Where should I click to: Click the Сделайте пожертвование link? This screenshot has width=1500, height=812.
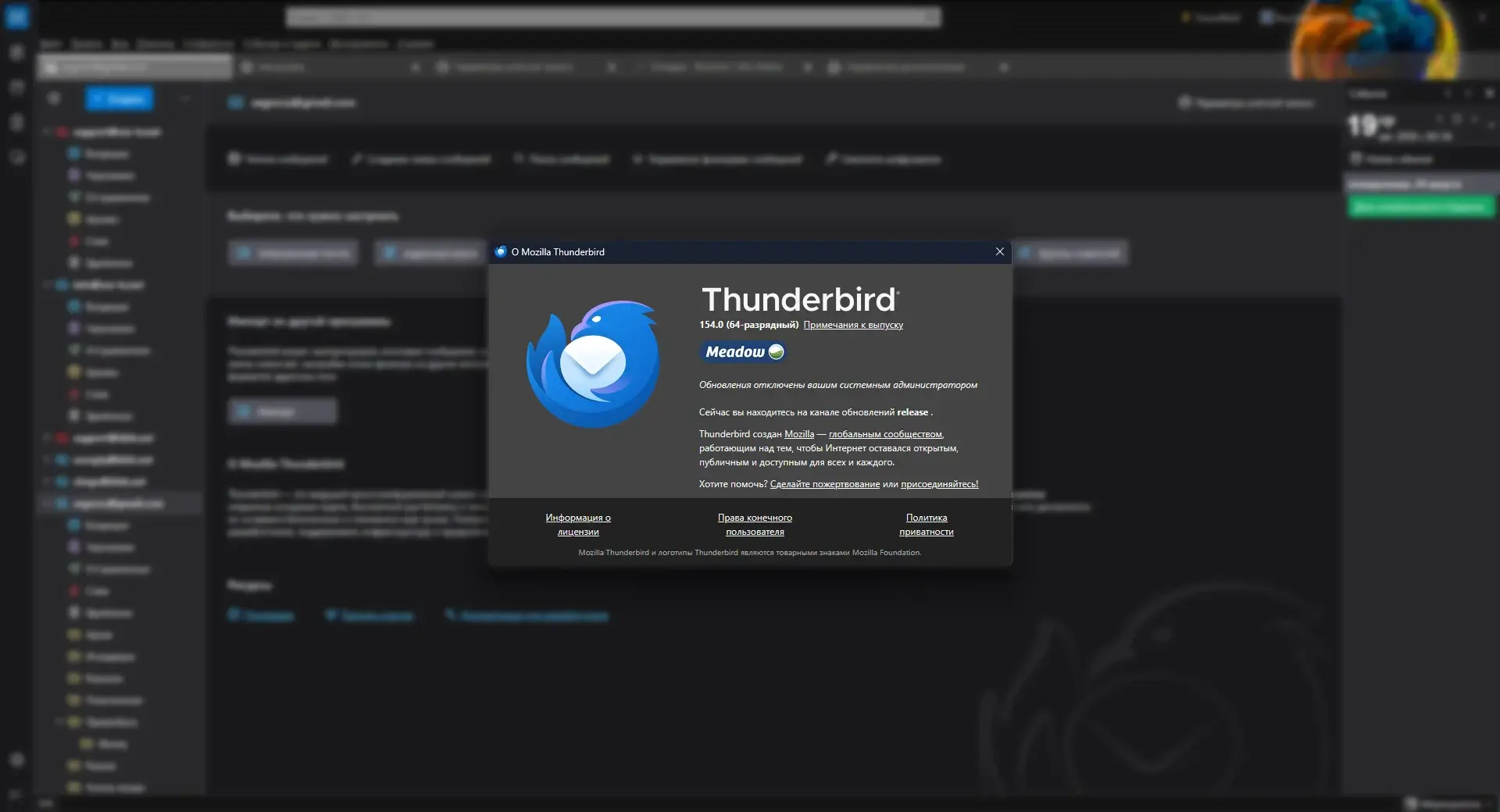pos(825,484)
